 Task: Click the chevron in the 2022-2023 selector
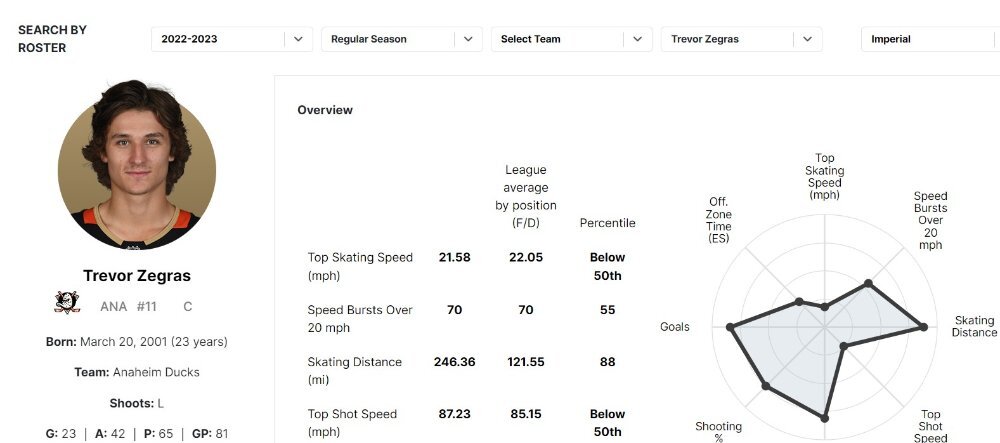point(298,39)
